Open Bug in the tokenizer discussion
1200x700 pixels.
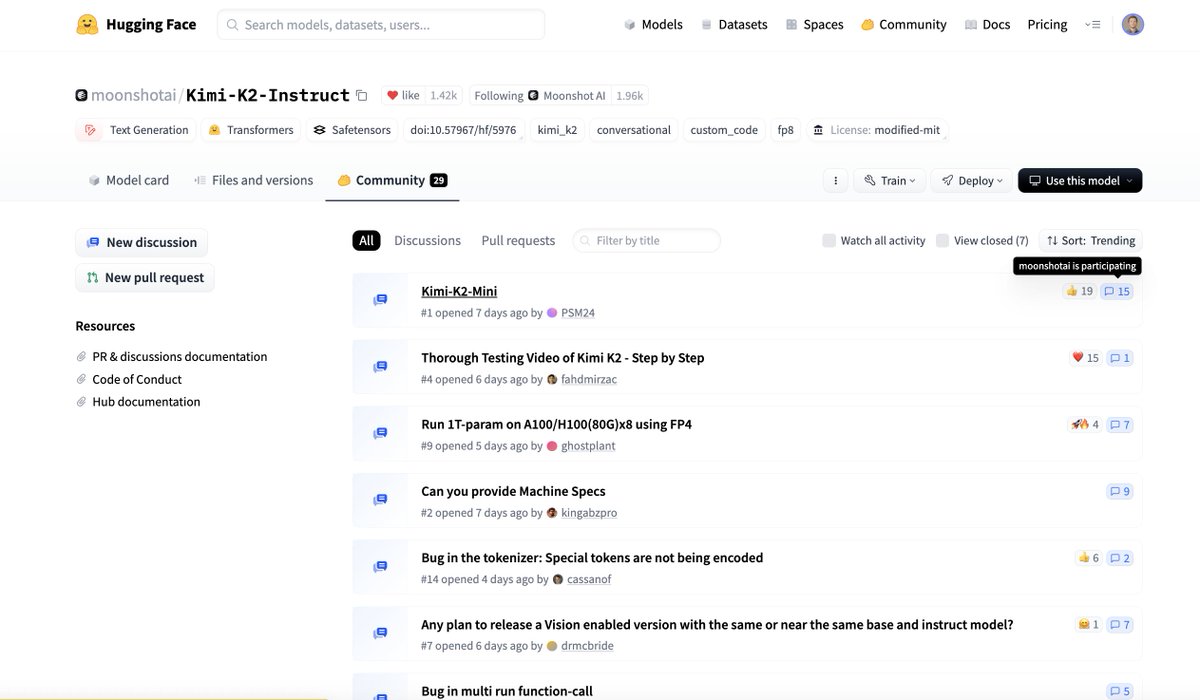[x=592, y=558]
